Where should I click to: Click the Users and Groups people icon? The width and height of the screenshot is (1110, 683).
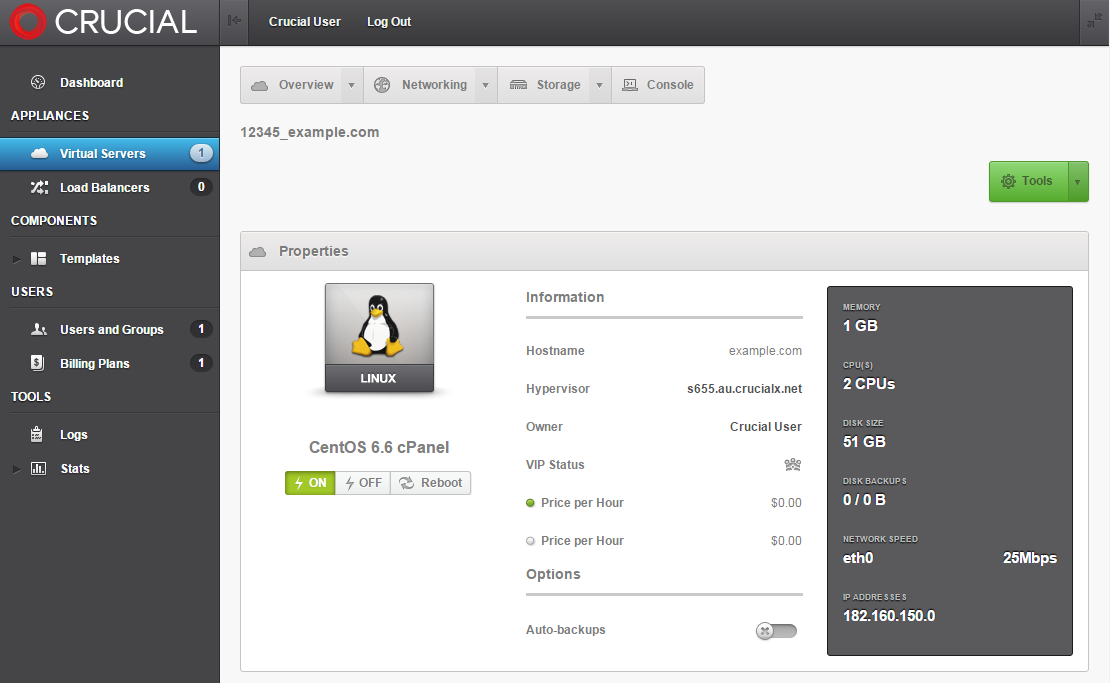(39, 329)
